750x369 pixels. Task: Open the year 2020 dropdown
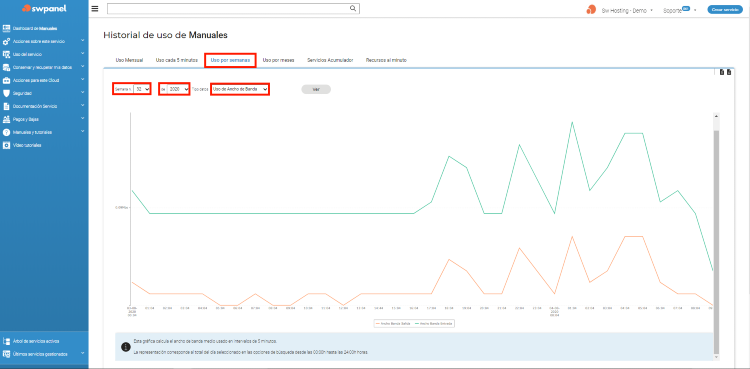pos(179,89)
